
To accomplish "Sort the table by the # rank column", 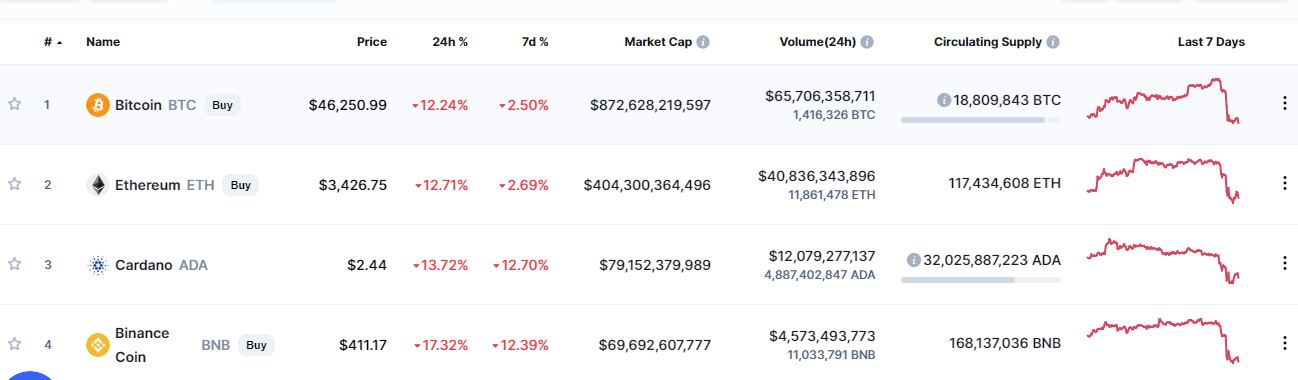I will [52, 42].
